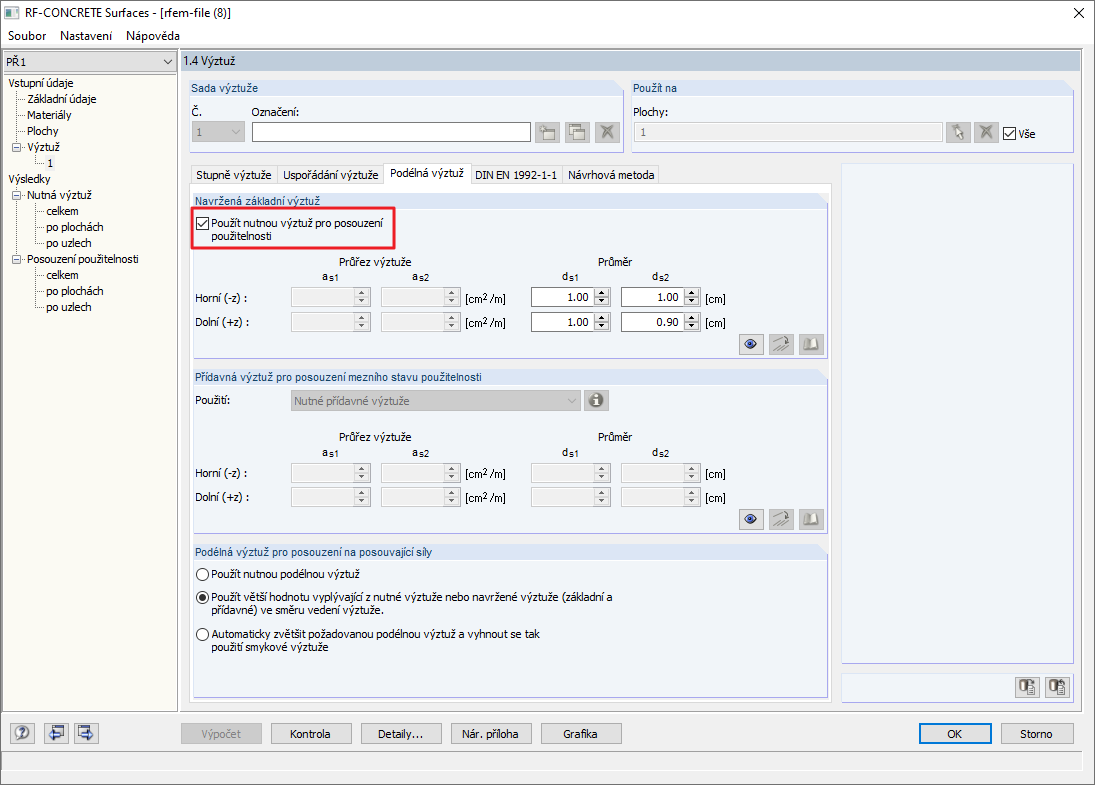1095x785 pixels.
Task: Collapse Posouzení použitelnosti tree node
Action: tap(16, 259)
